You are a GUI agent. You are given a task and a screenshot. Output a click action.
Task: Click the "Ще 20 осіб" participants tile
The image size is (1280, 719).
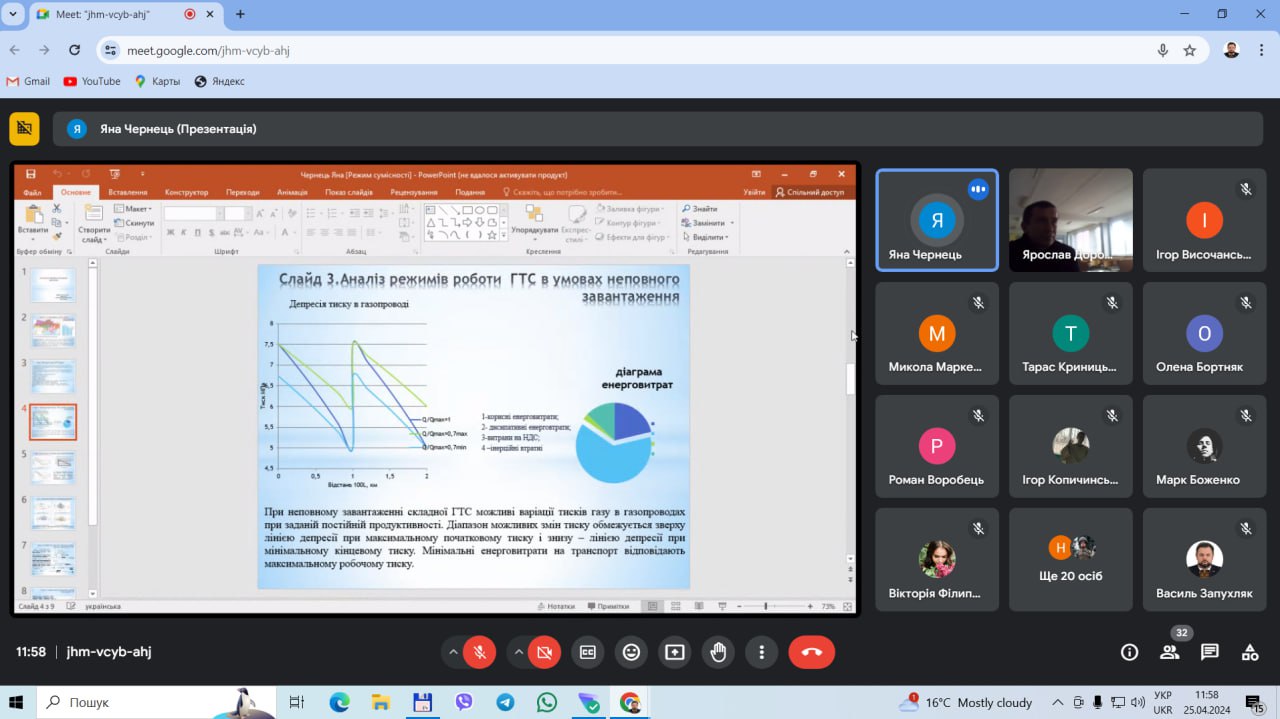click(x=1070, y=559)
